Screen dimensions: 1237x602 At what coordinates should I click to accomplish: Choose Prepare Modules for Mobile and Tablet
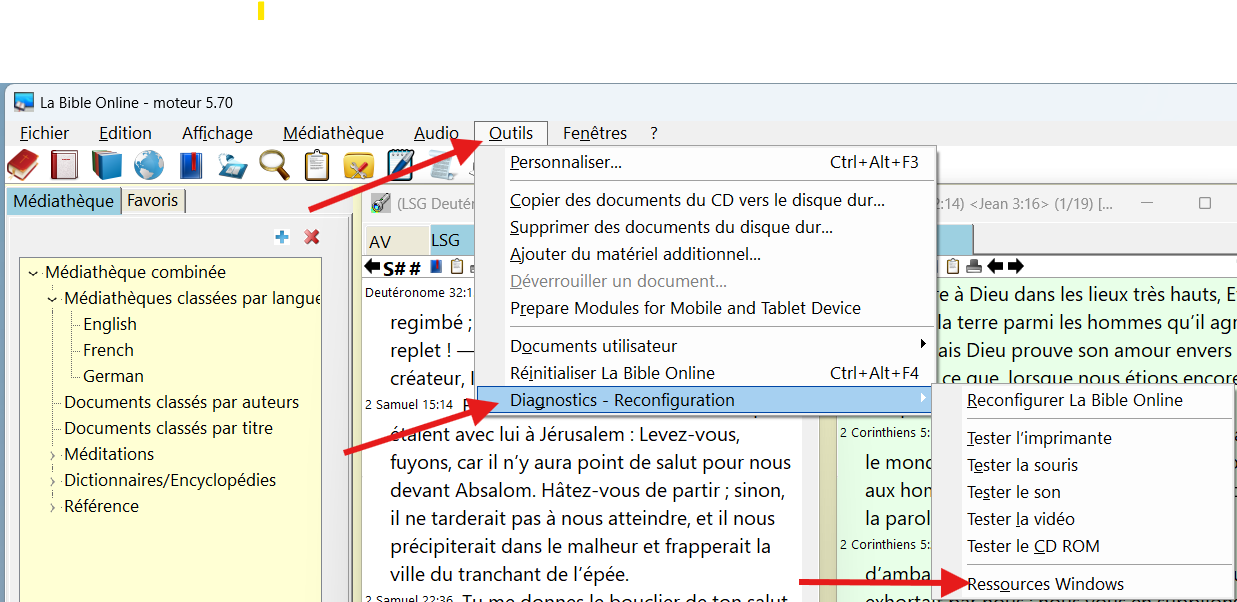705,308
